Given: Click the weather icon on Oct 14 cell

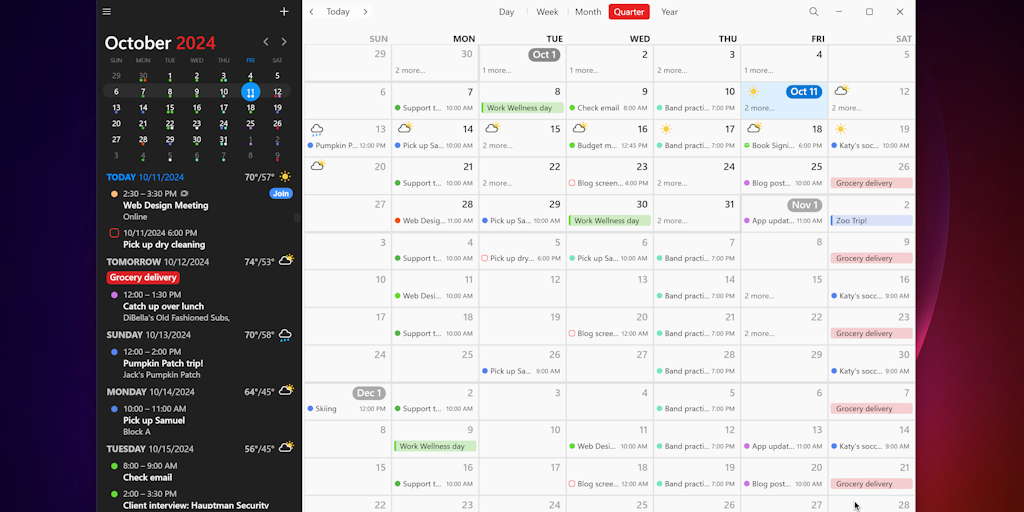Looking at the screenshot, I should 405,128.
